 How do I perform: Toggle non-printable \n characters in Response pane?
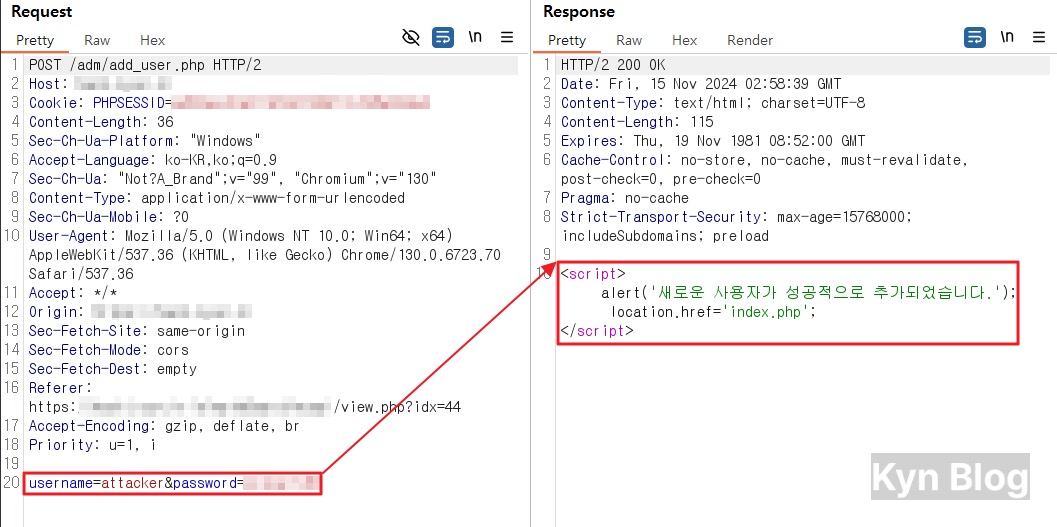1007,37
